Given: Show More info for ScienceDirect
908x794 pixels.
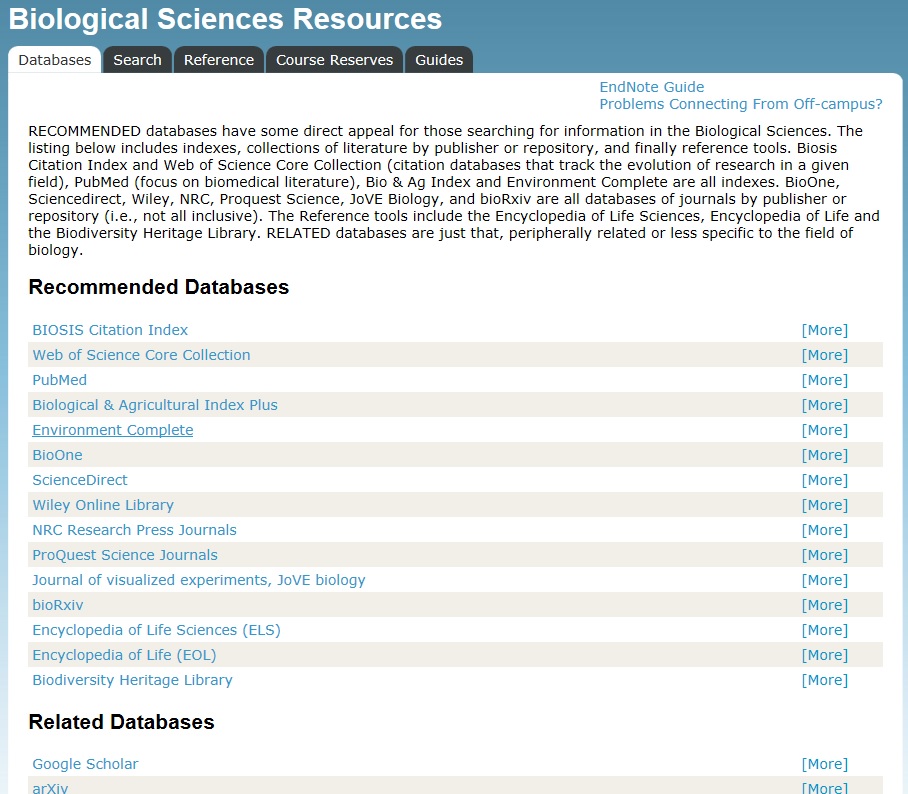Looking at the screenshot, I should (825, 480).
